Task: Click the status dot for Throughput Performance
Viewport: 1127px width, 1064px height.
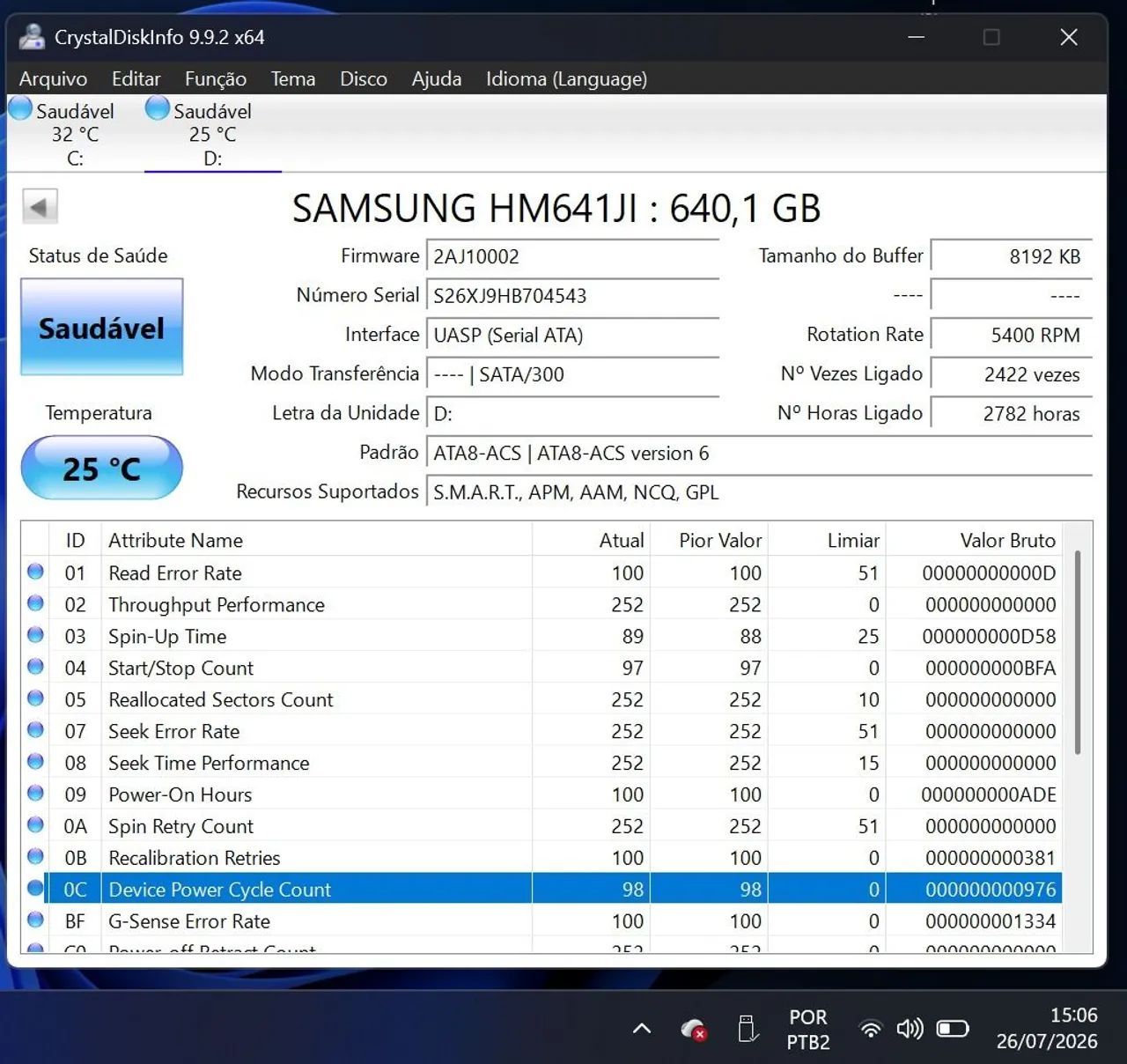Action: click(x=35, y=603)
